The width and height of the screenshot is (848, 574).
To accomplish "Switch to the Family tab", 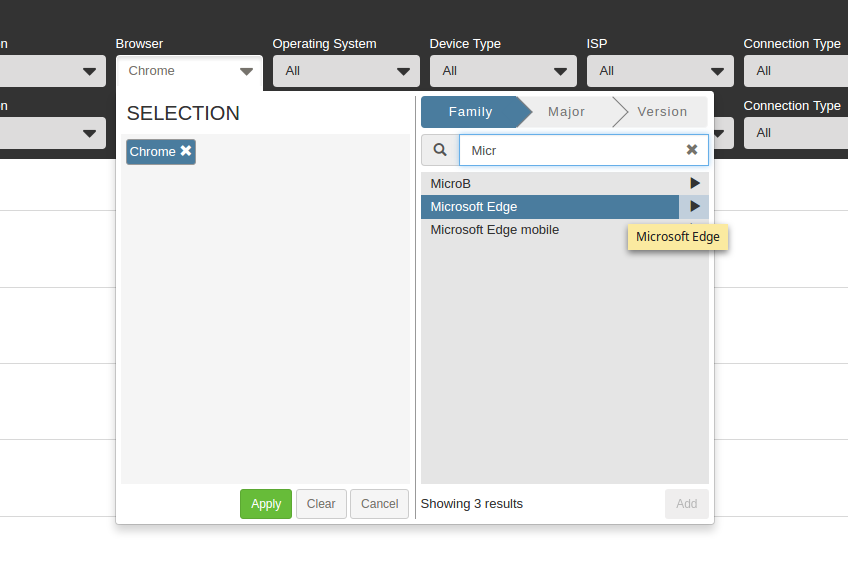I will [470, 111].
